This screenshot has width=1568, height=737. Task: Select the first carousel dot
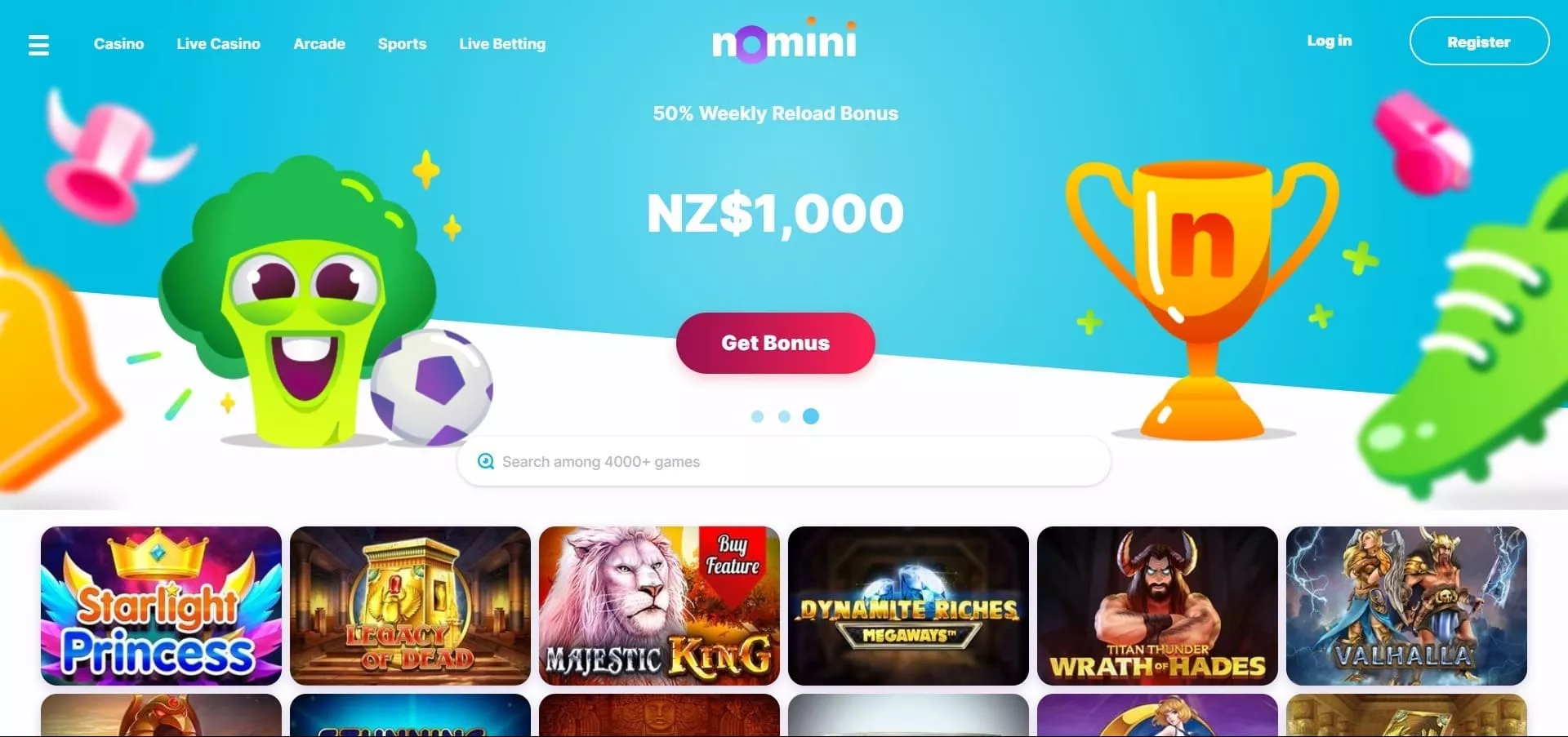(757, 416)
